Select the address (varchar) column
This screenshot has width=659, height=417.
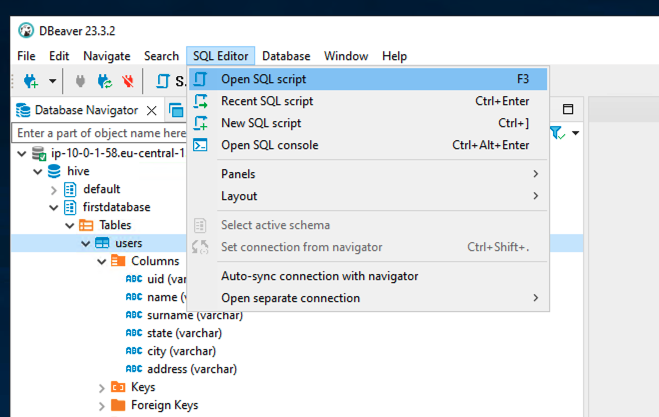192,369
